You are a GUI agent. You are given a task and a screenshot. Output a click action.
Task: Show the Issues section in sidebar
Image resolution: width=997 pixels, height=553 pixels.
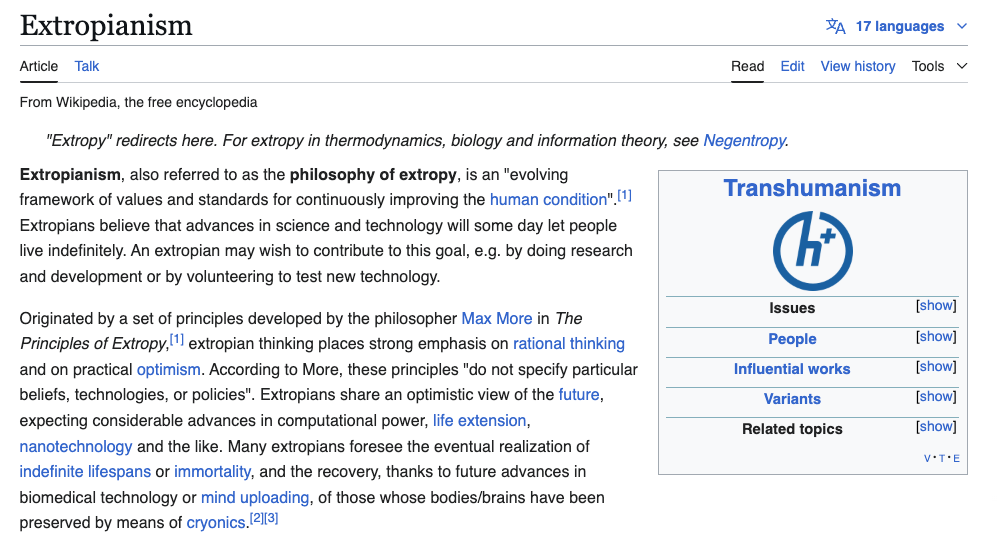(x=936, y=306)
